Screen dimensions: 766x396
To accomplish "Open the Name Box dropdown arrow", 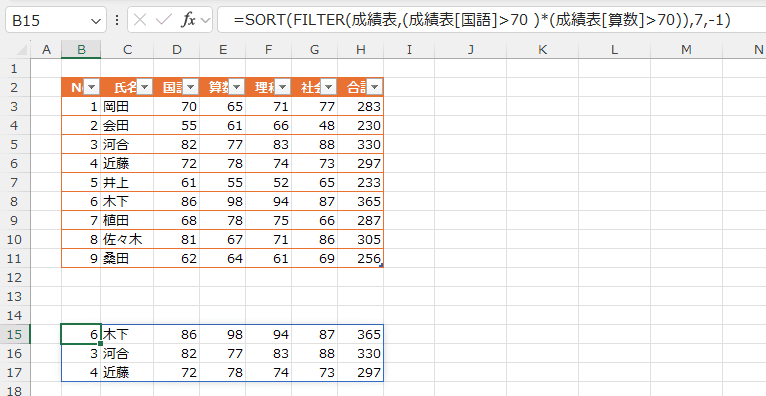I will point(95,21).
